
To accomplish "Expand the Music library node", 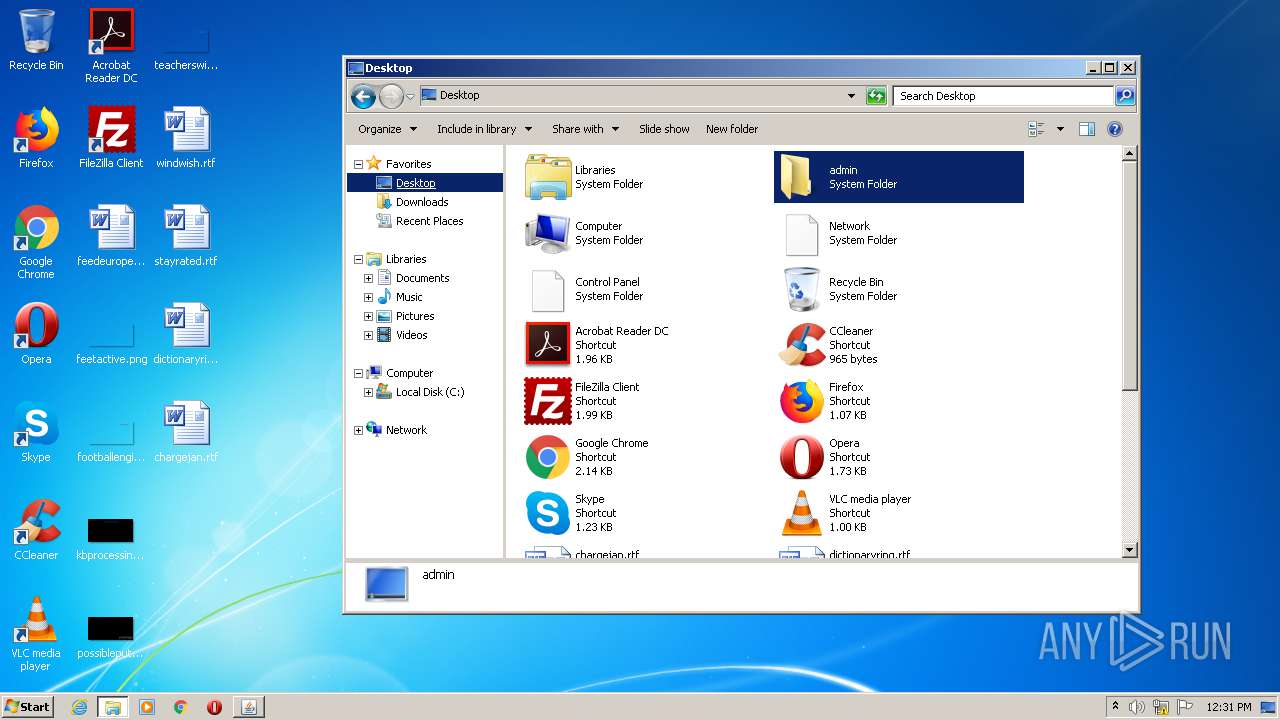I will 368,297.
